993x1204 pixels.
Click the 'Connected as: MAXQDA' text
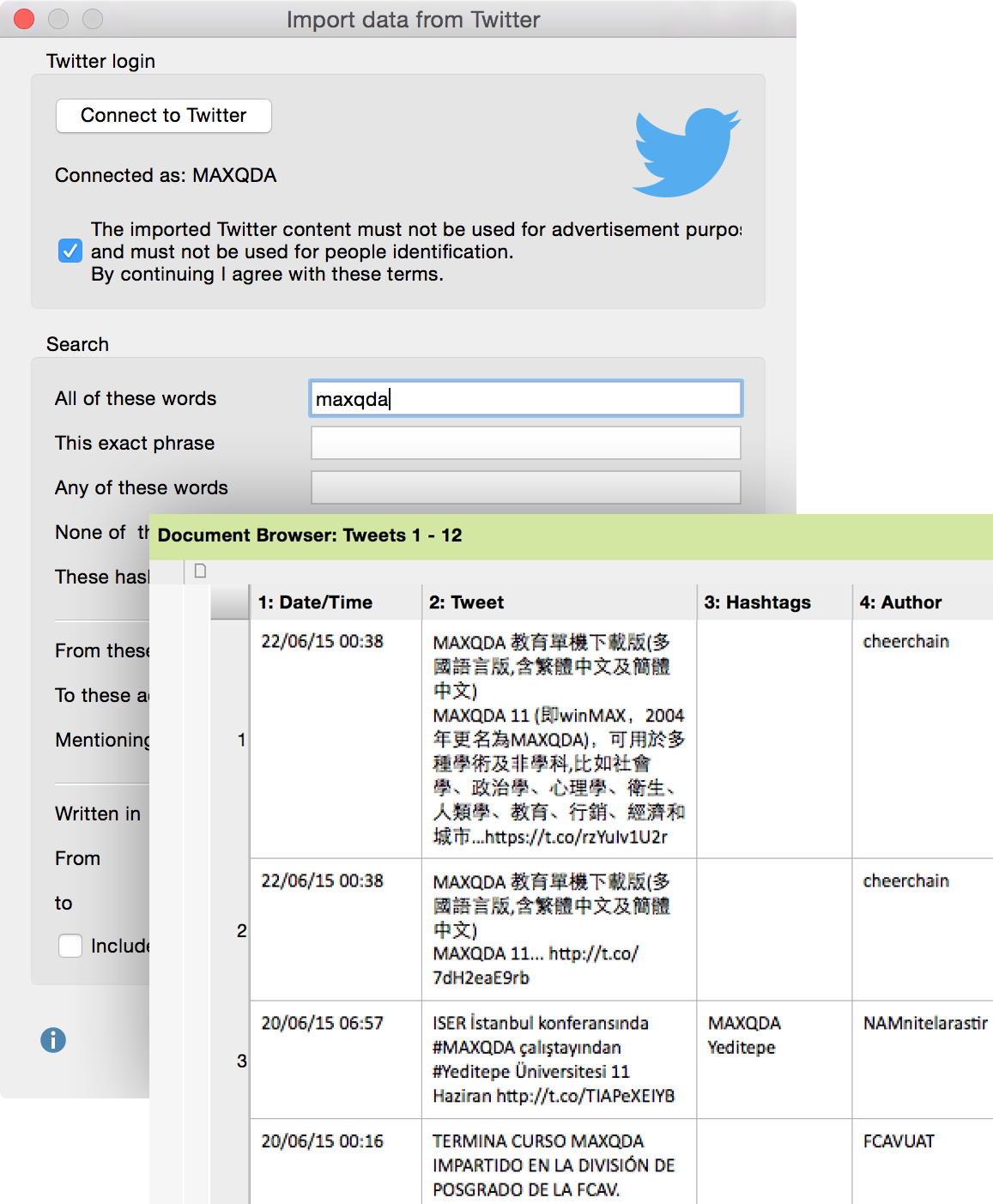coord(166,176)
